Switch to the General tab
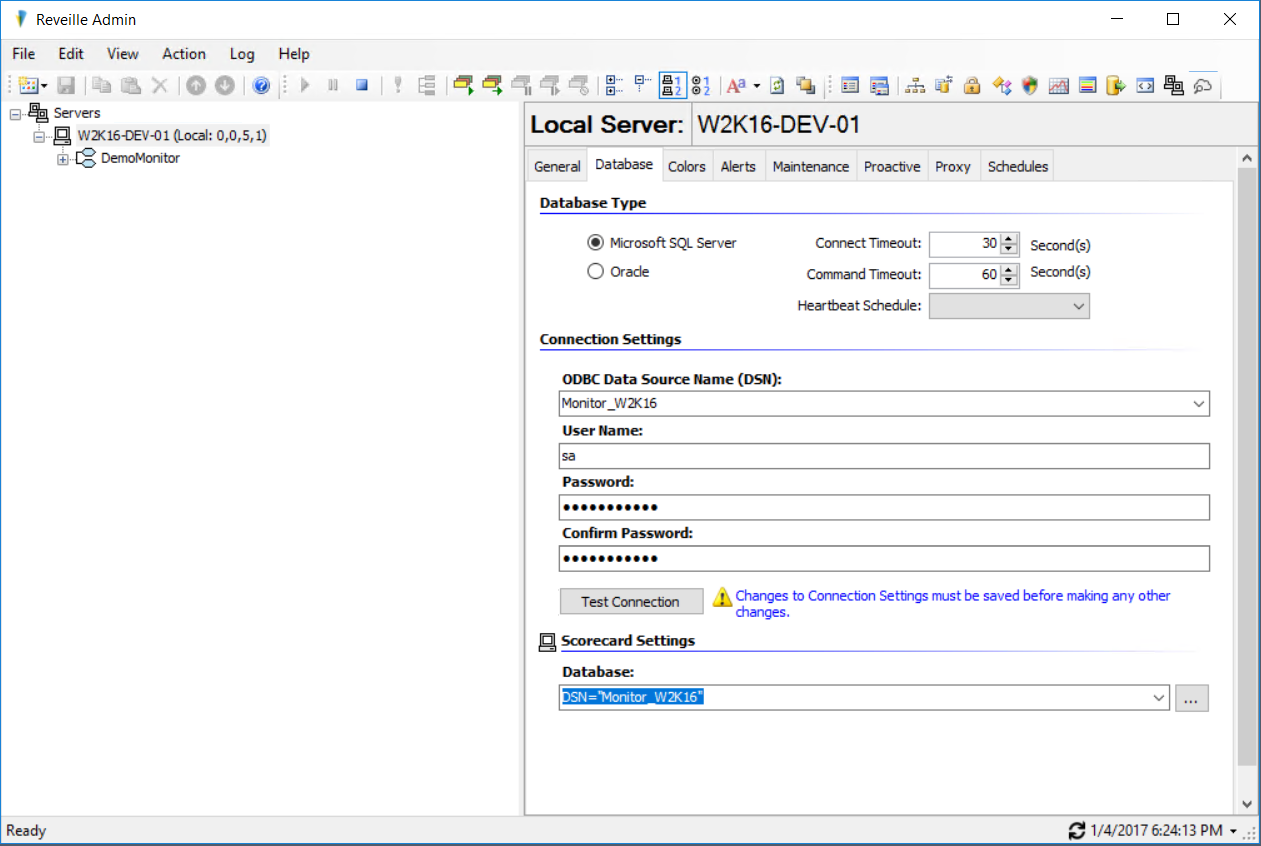Screen dimensions: 1261x846 557,167
